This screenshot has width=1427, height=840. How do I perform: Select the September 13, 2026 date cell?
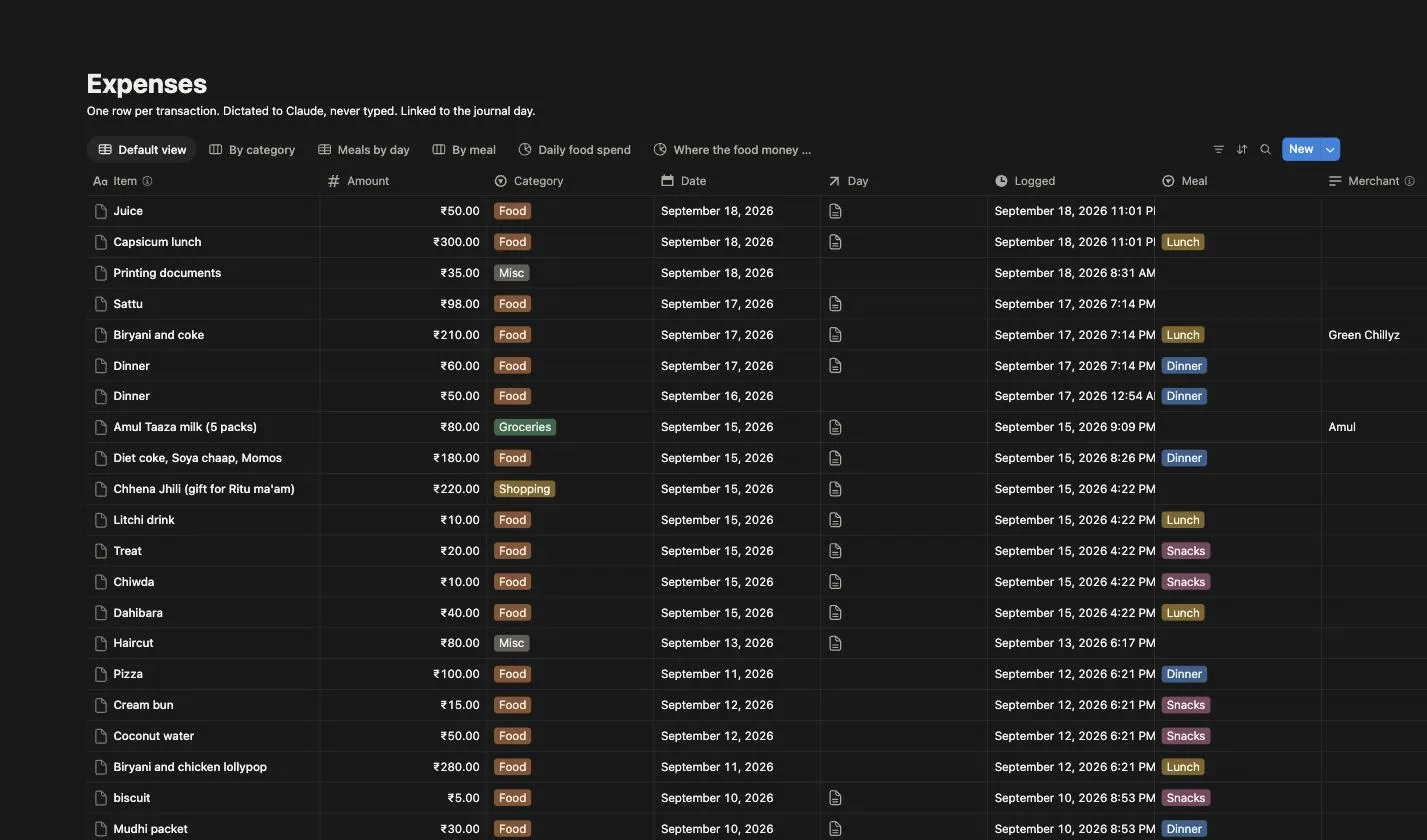pos(737,643)
